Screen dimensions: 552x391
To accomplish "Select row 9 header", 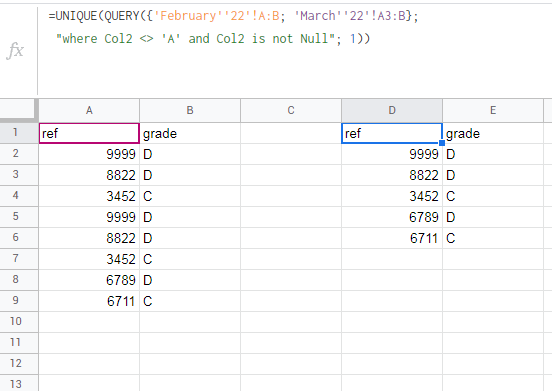I will (19, 301).
